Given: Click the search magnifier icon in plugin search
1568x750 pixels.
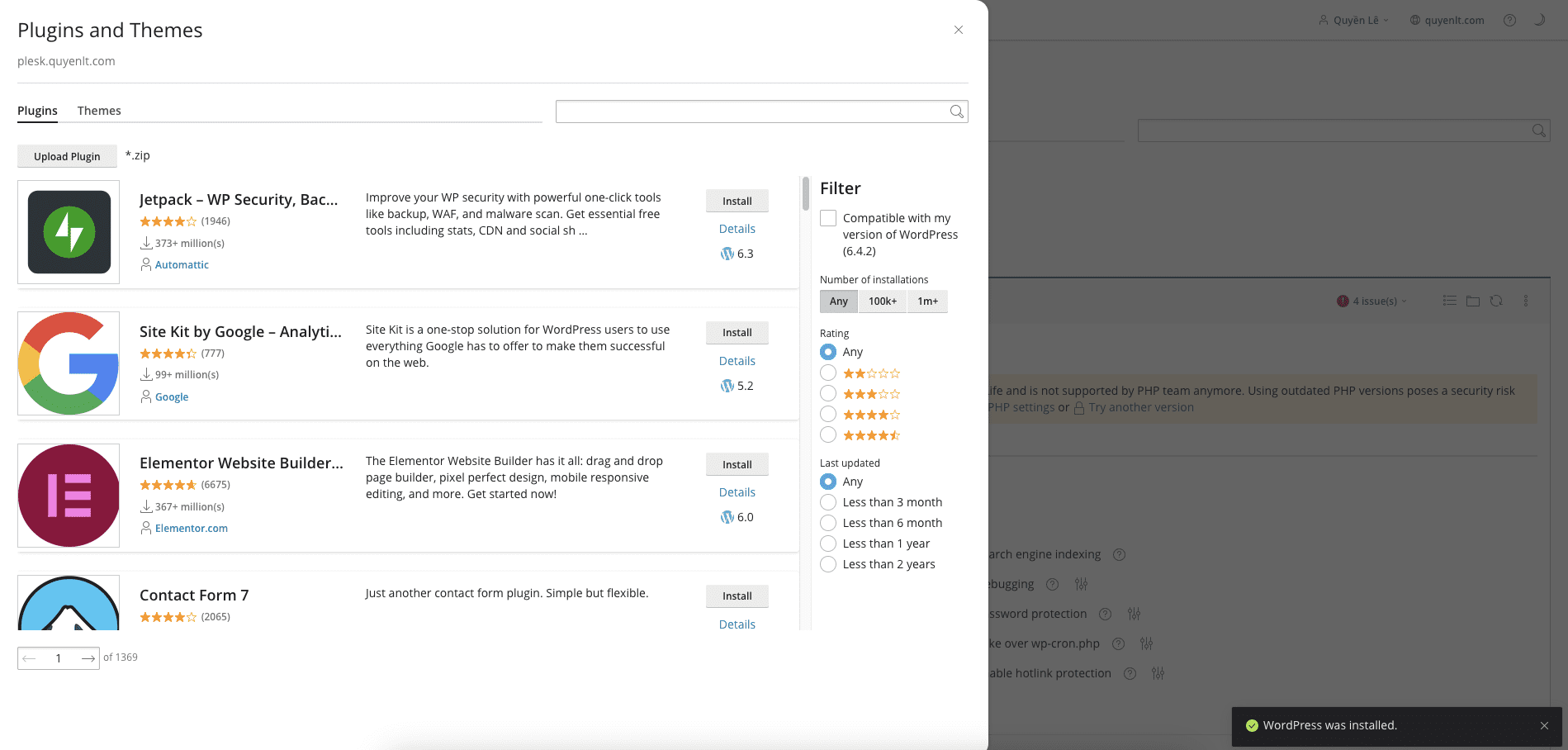Looking at the screenshot, I should (956, 112).
